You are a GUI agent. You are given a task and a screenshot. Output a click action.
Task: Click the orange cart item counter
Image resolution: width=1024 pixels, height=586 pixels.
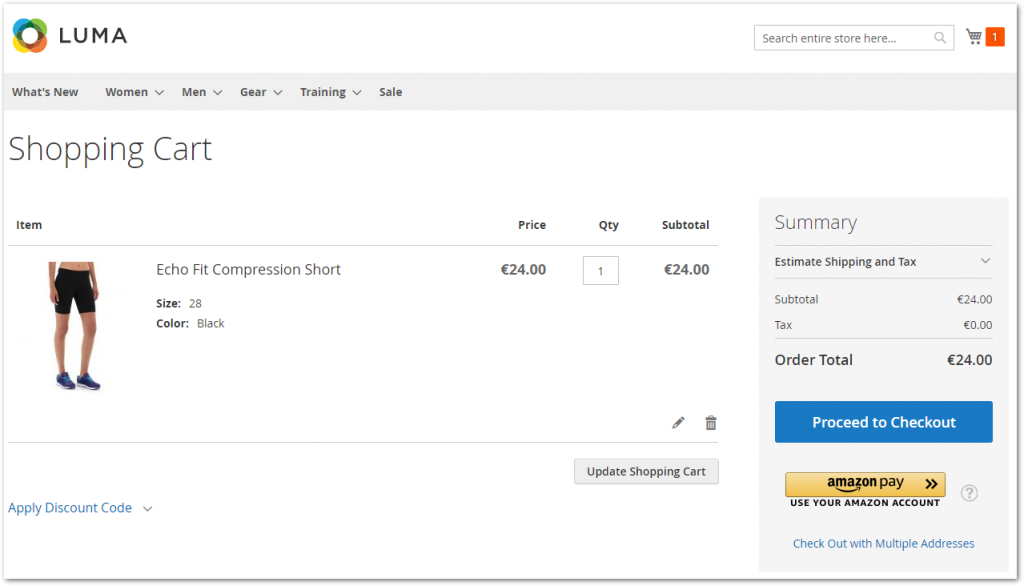(x=995, y=37)
